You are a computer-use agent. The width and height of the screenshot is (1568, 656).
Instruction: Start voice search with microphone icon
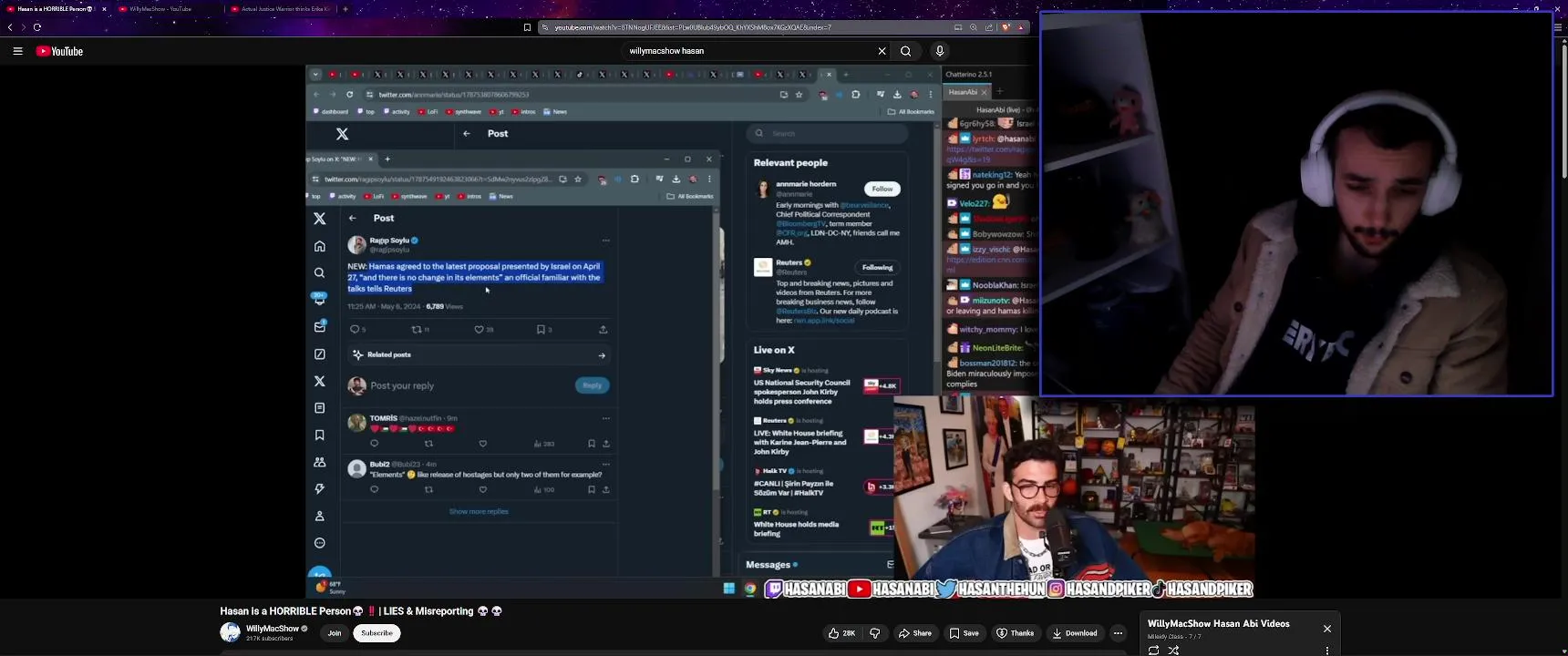[x=940, y=51]
